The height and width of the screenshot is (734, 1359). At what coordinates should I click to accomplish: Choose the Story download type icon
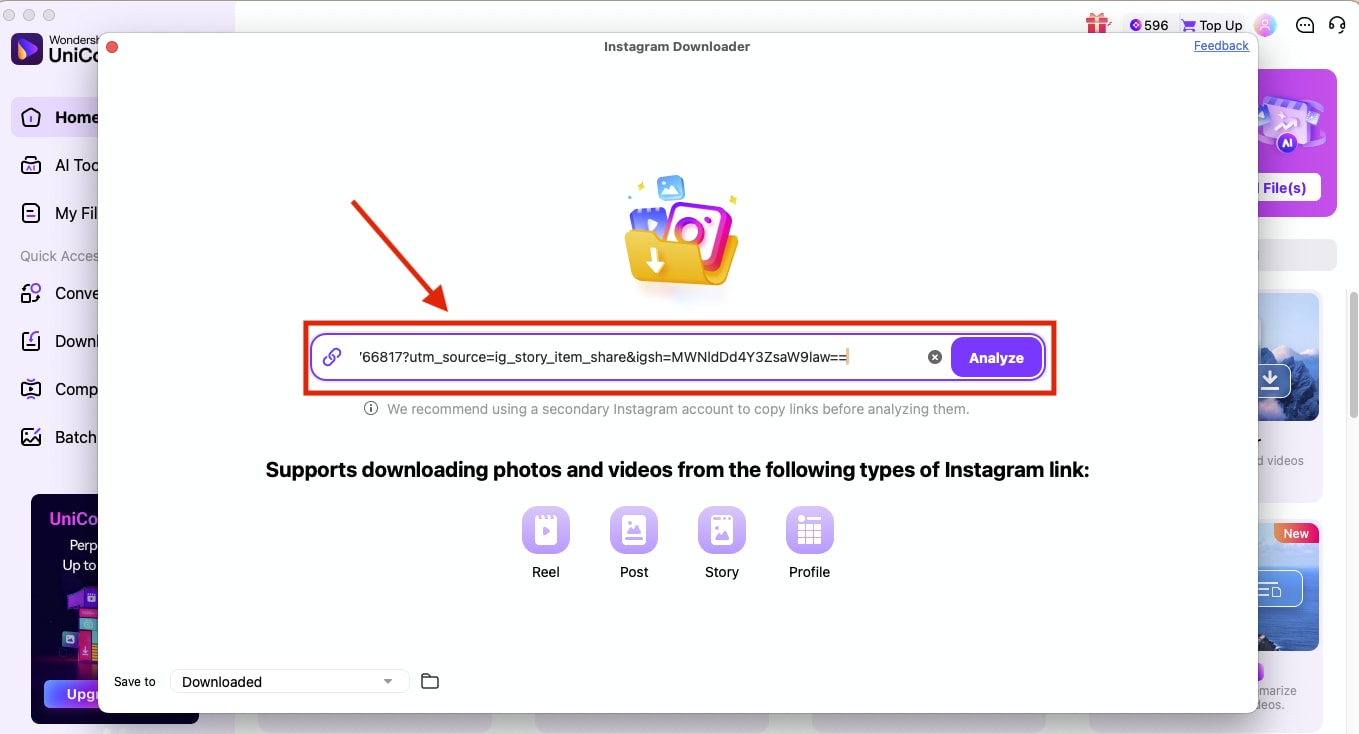pyautogui.click(x=721, y=530)
